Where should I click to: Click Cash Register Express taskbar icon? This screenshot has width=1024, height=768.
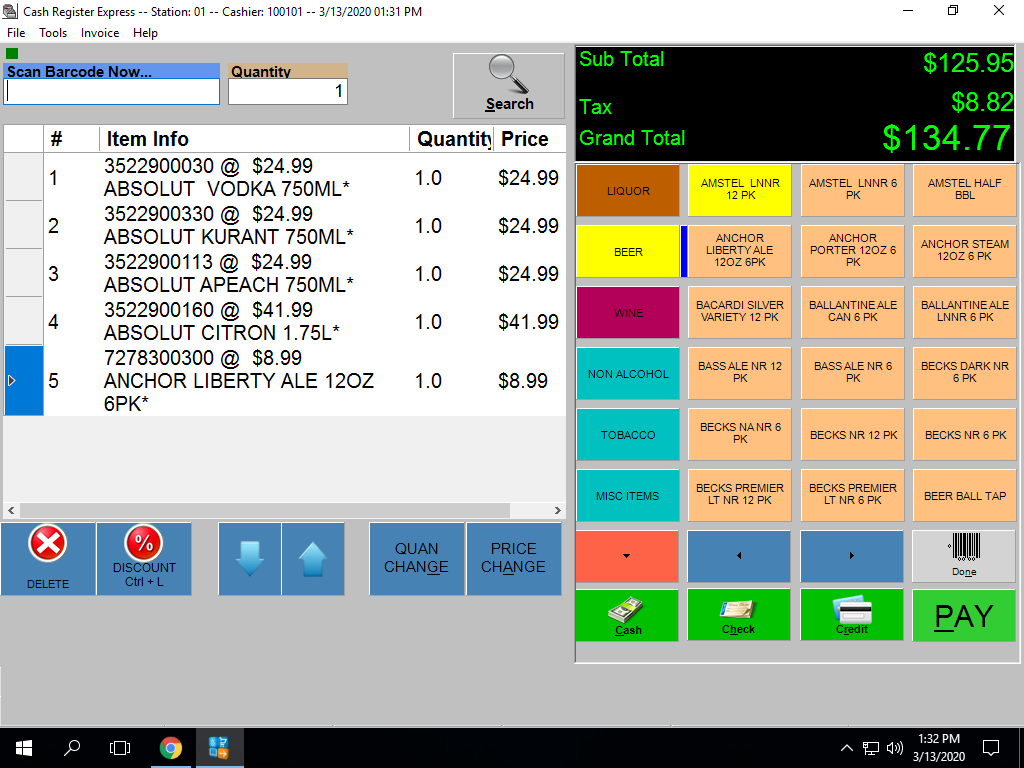pos(218,748)
